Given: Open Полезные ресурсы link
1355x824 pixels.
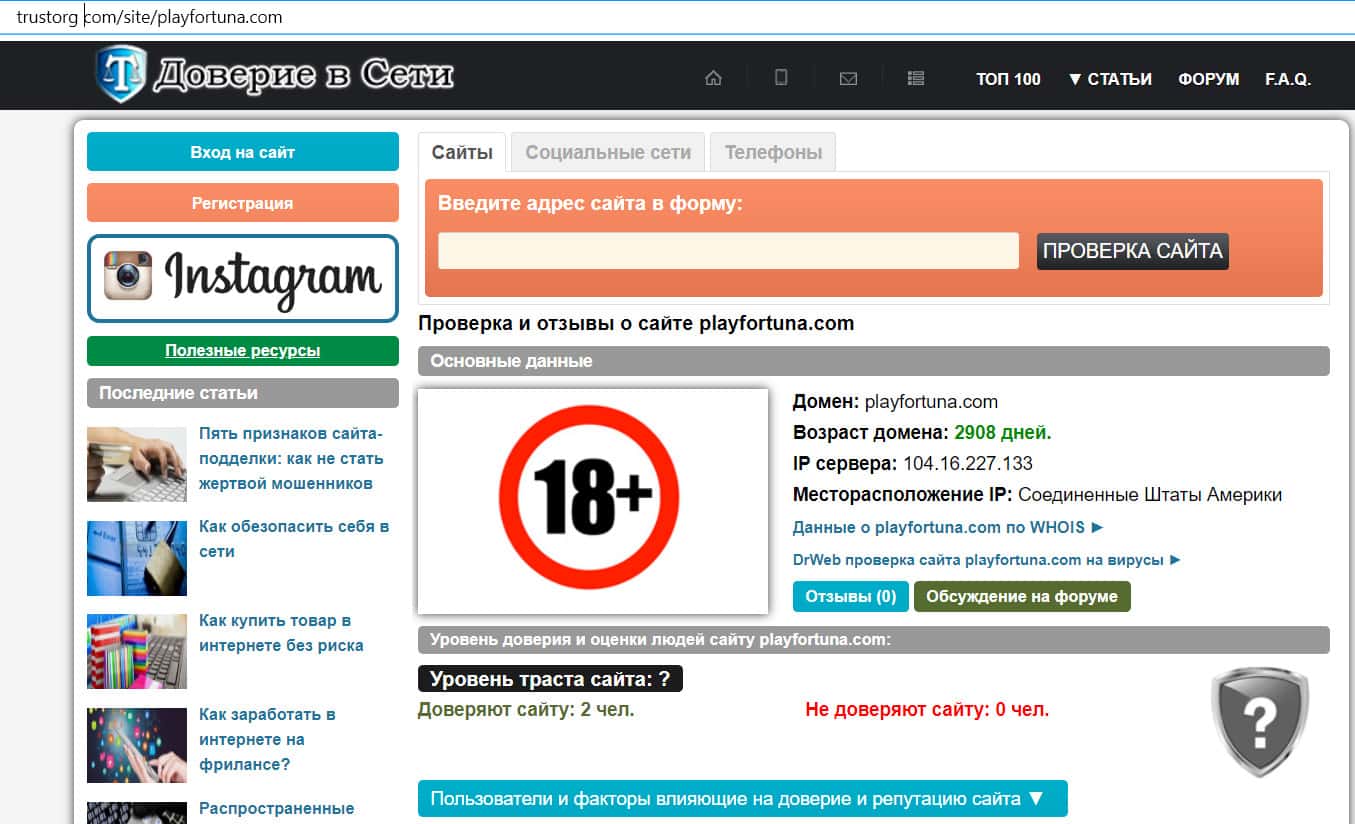Looking at the screenshot, I should [243, 351].
